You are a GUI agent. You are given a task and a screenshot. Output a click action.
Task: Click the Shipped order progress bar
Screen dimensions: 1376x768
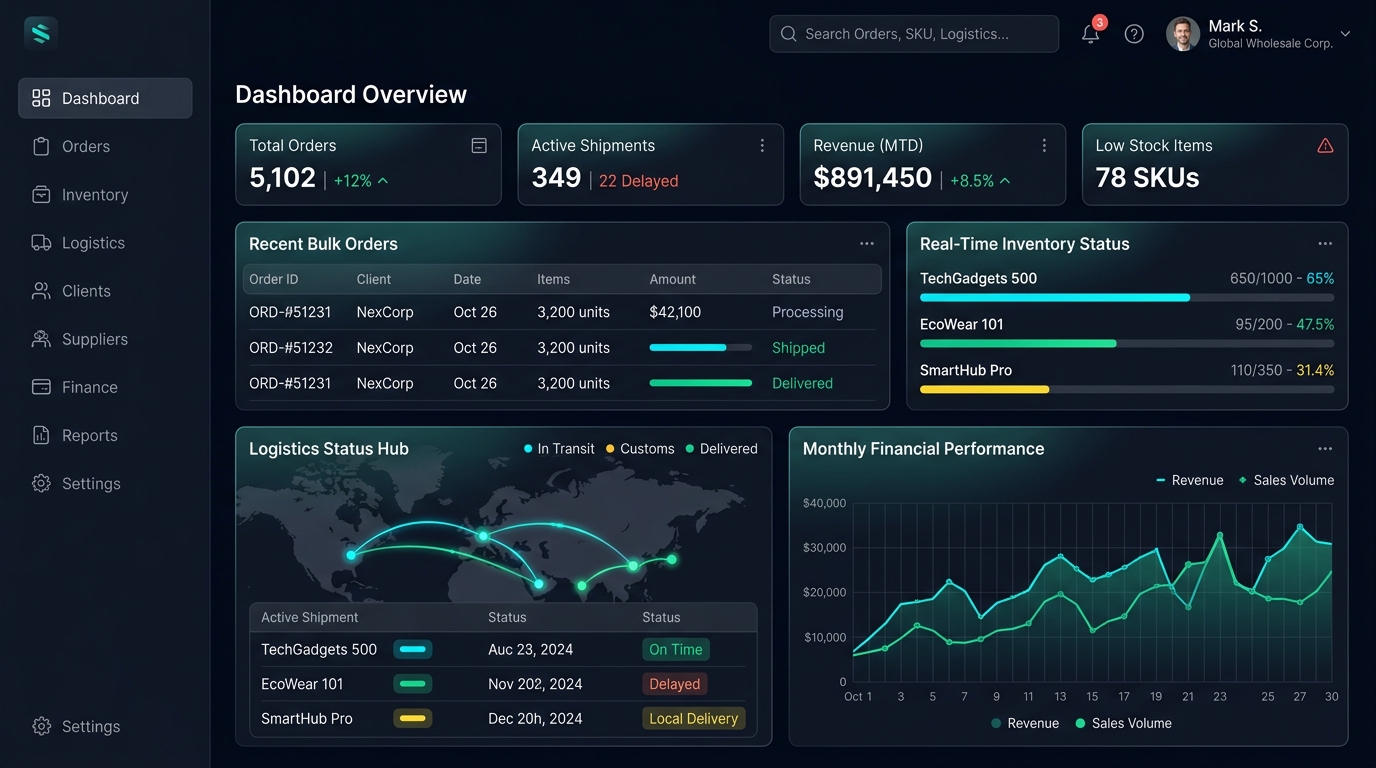[x=701, y=348]
